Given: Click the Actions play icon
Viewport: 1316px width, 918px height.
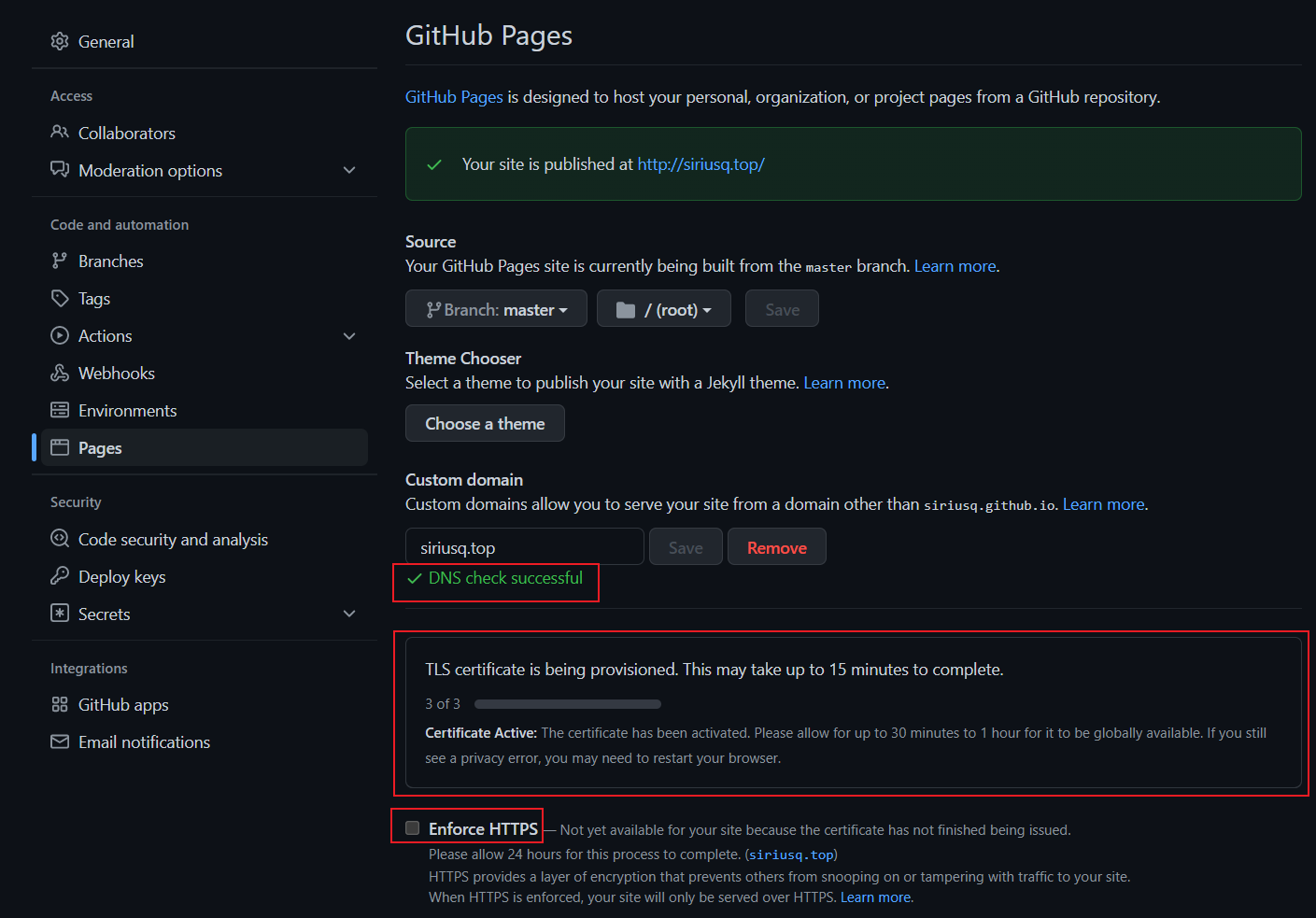Looking at the screenshot, I should click(60, 335).
